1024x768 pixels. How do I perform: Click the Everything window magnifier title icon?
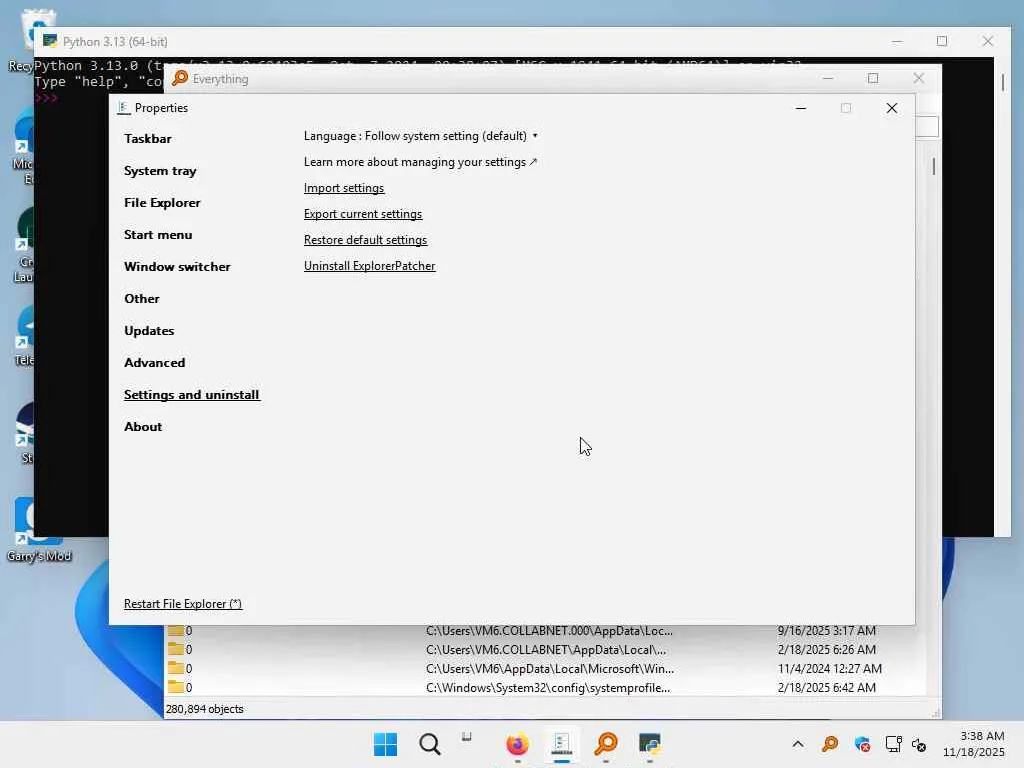click(180, 78)
